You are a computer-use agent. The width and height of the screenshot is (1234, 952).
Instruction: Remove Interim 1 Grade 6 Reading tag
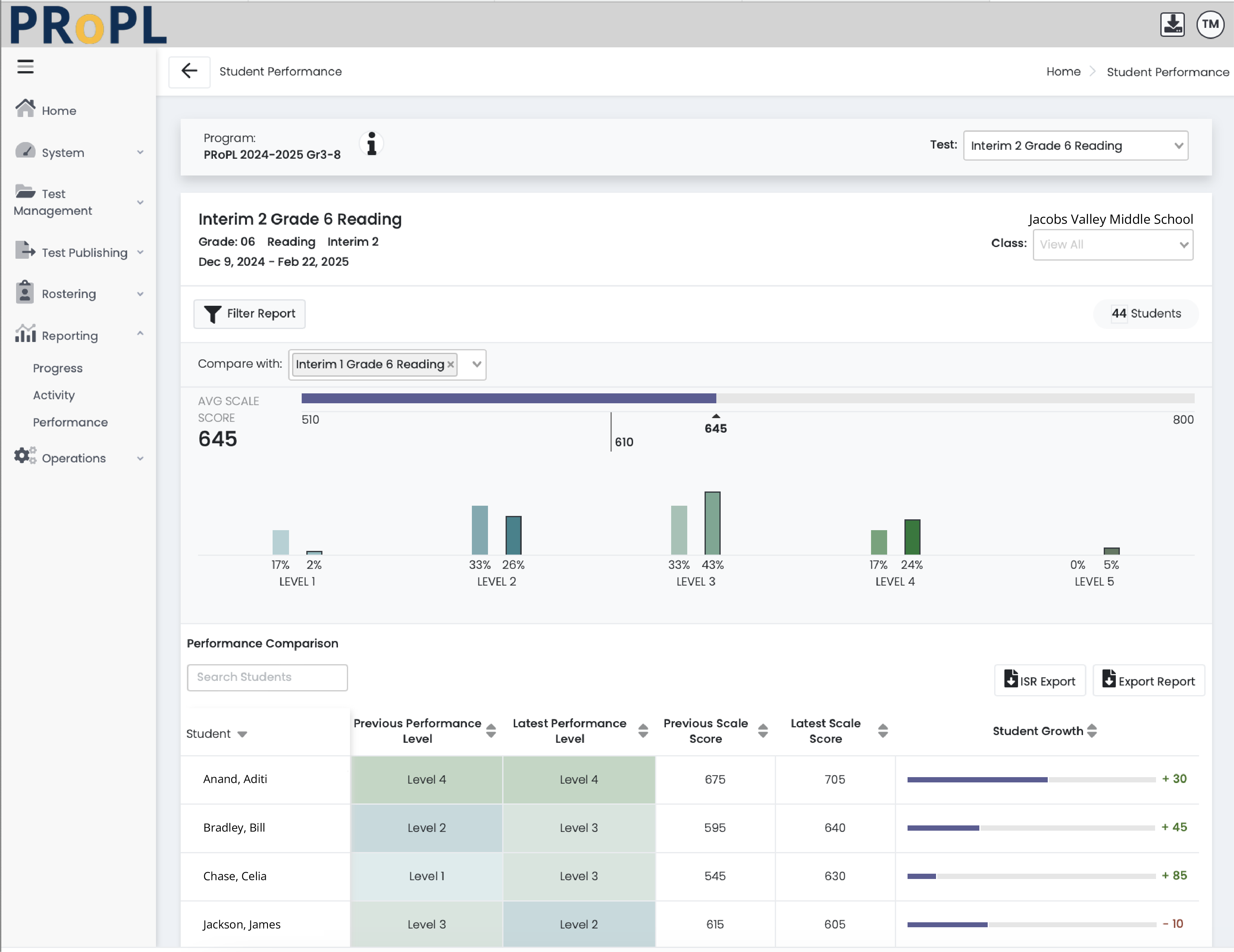(450, 364)
